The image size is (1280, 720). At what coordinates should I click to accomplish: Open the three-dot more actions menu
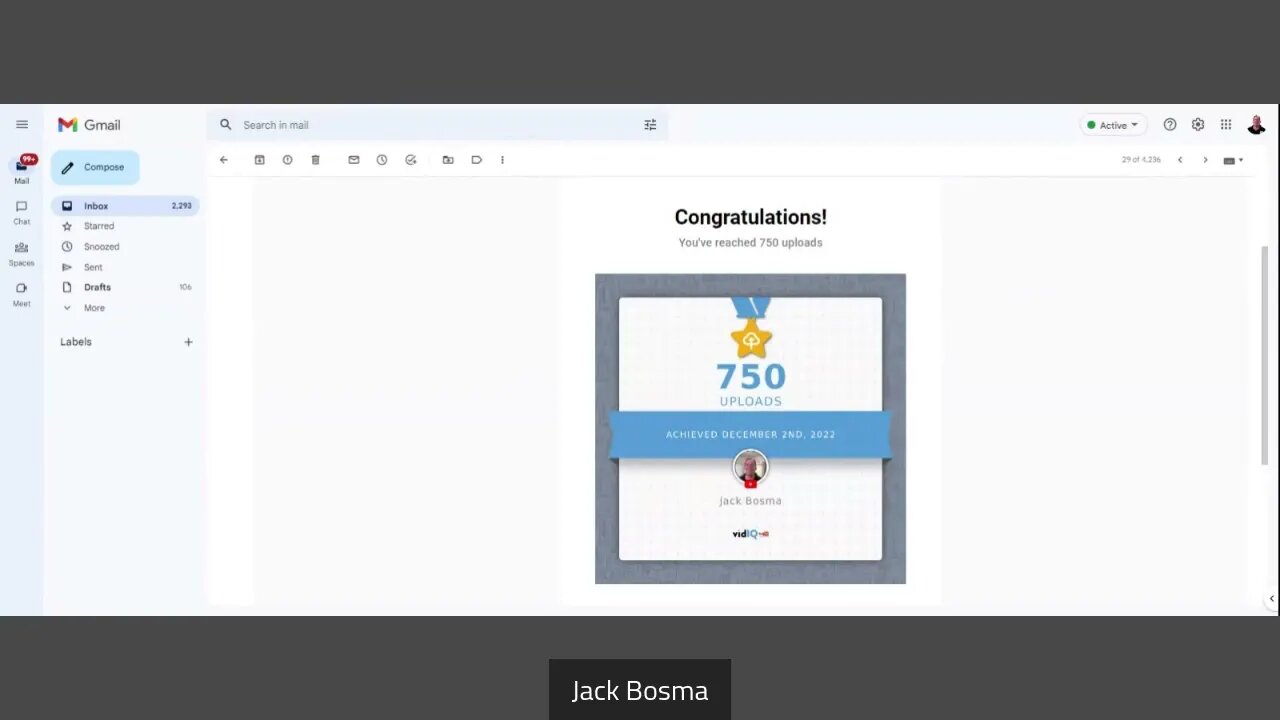coord(502,160)
